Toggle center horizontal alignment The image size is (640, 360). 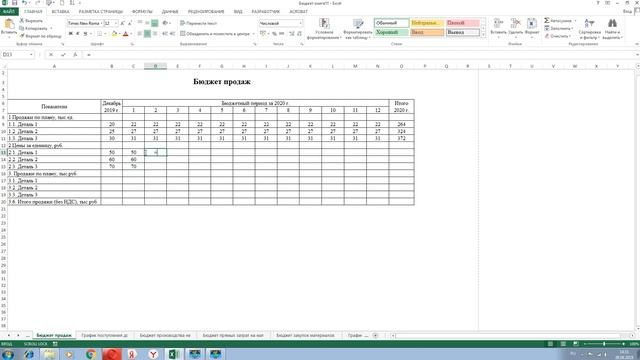click(x=147, y=33)
